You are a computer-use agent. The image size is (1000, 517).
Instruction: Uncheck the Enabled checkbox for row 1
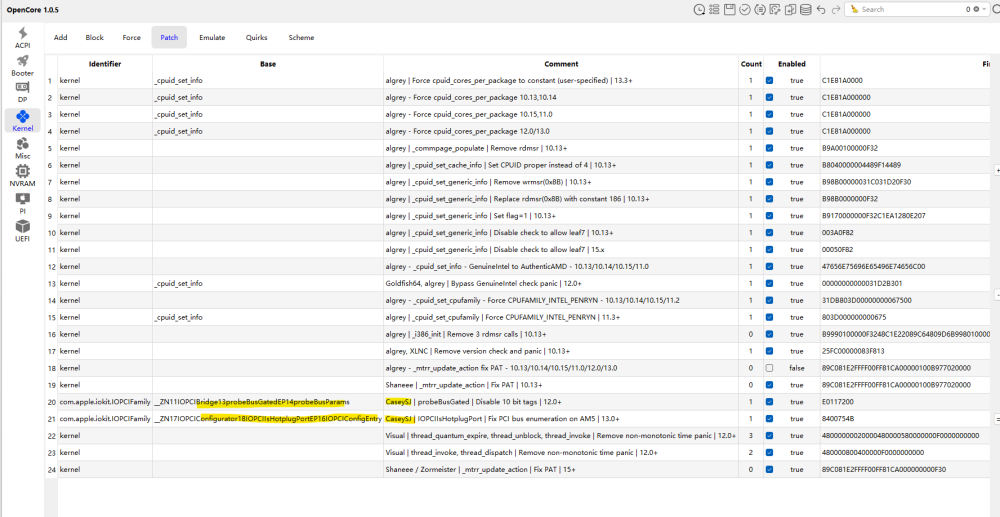pyautogui.click(x=769, y=80)
